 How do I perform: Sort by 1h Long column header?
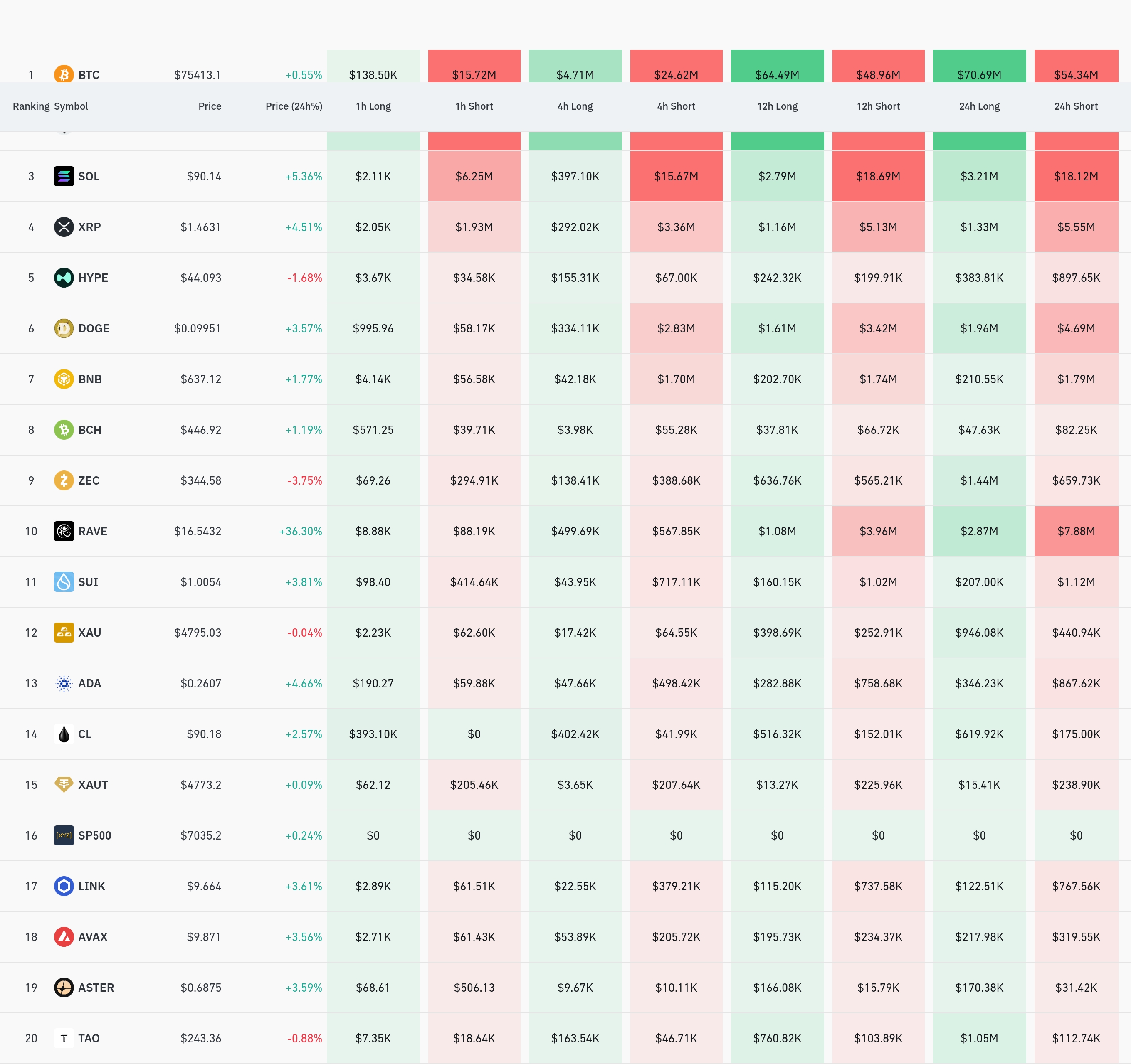tap(373, 106)
